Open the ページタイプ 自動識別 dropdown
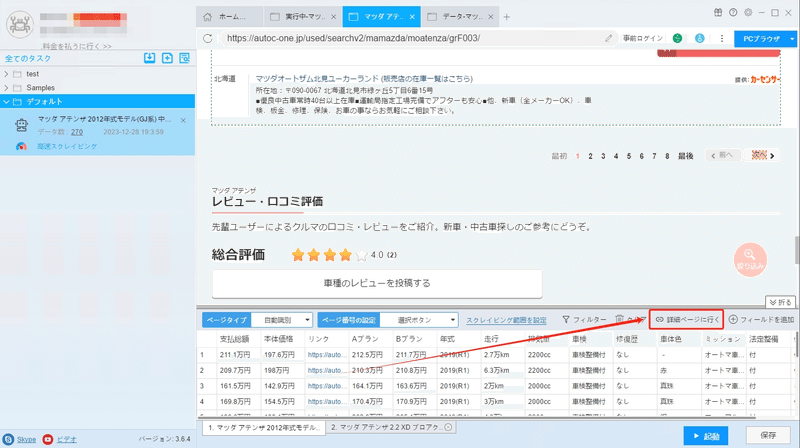Image resolution: width=800 pixels, height=448 pixels. pos(282,320)
